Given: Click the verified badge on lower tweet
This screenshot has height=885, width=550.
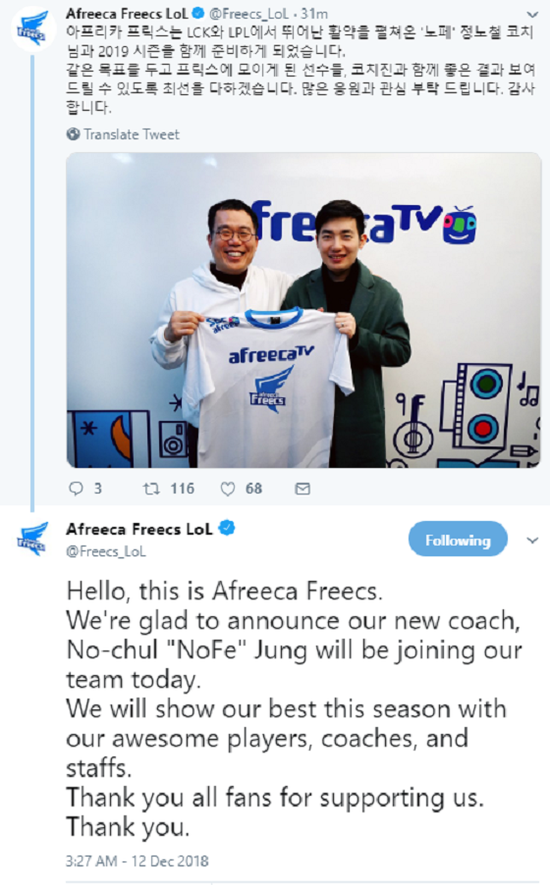Looking at the screenshot, I should tap(226, 528).
